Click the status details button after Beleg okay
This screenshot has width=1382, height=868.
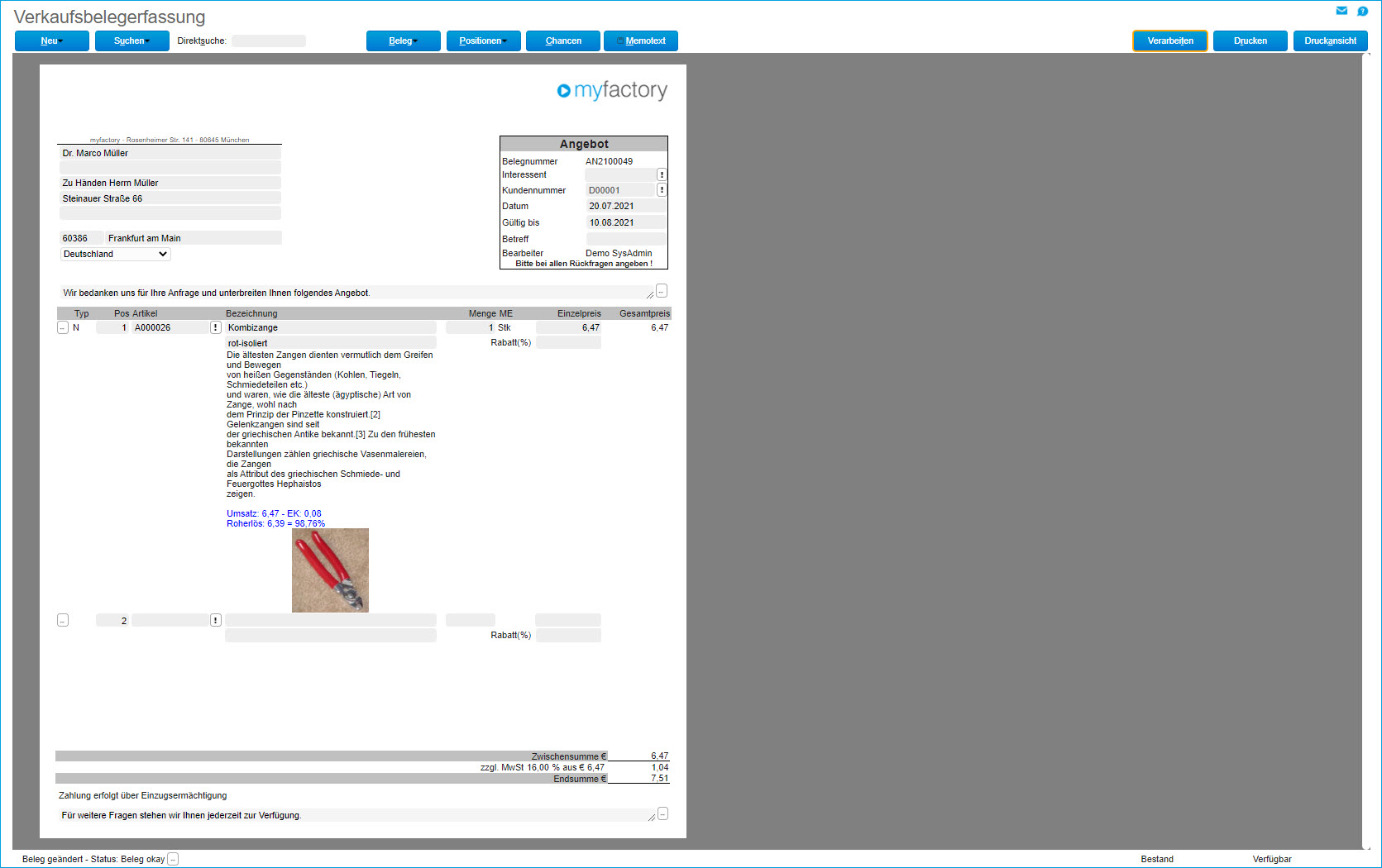pyautogui.click(x=173, y=859)
